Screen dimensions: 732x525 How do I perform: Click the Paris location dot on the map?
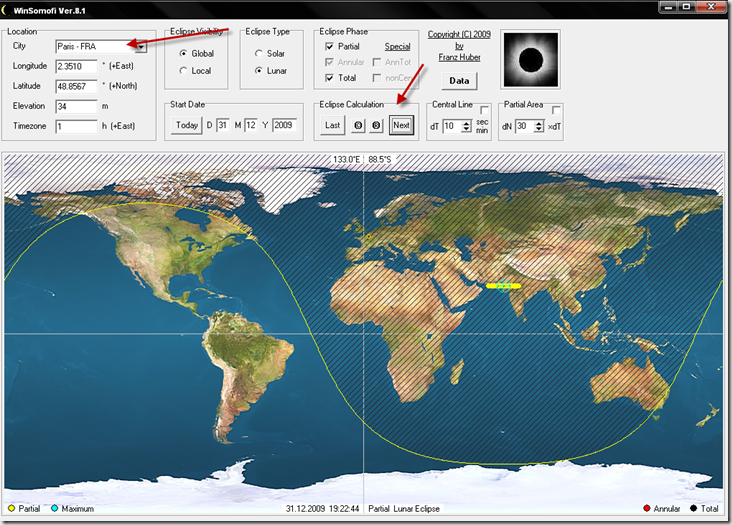(x=368, y=237)
